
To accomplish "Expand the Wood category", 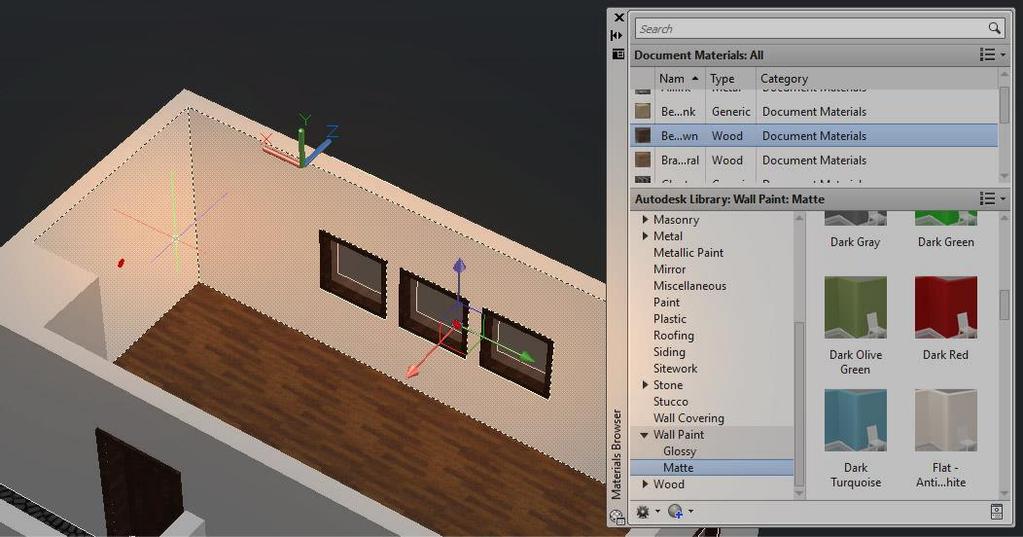I will point(645,484).
